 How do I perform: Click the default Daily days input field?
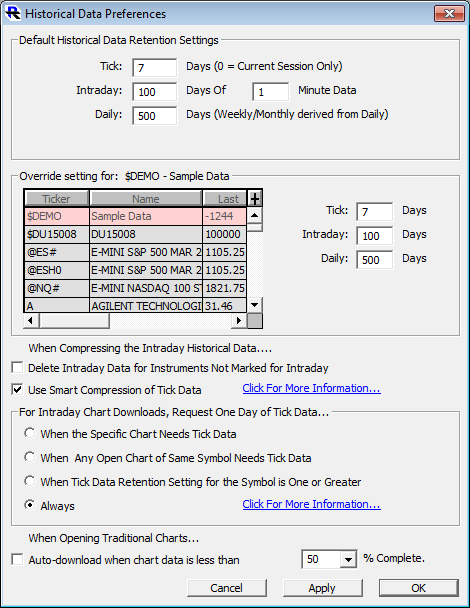pyautogui.click(x=154, y=116)
